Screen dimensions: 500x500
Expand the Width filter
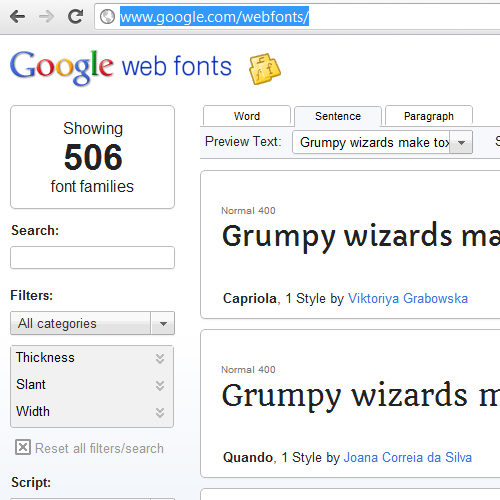(92, 412)
